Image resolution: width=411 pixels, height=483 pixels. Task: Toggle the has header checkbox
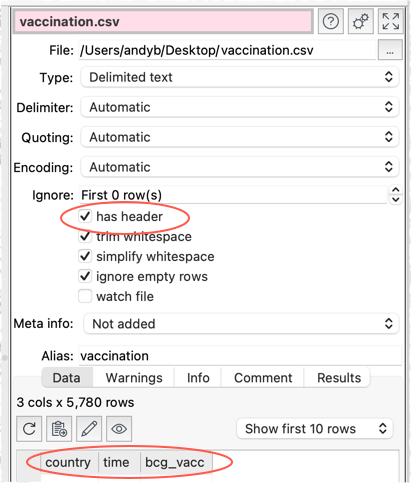[85, 216]
